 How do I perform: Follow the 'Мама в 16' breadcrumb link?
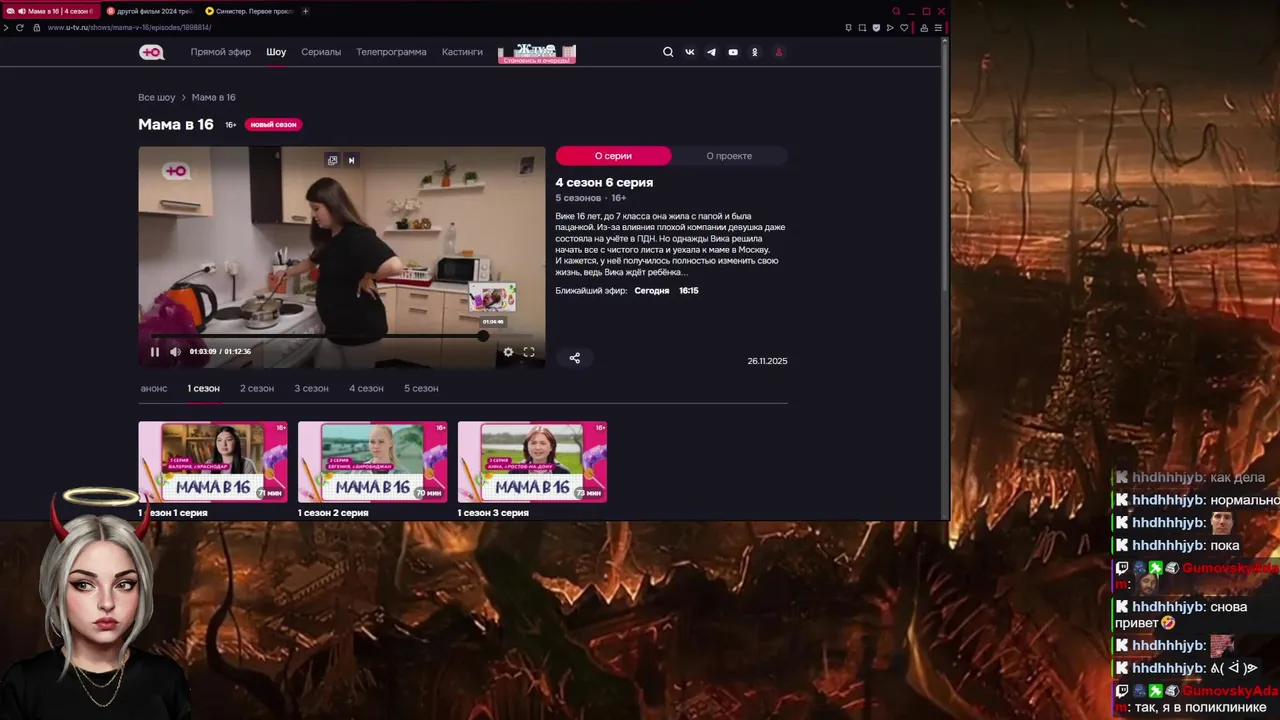213,98
